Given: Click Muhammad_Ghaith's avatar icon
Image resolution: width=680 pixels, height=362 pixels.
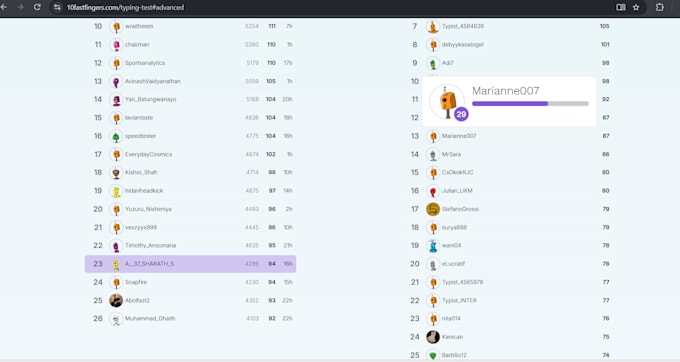Looking at the screenshot, I should tap(116, 319).
